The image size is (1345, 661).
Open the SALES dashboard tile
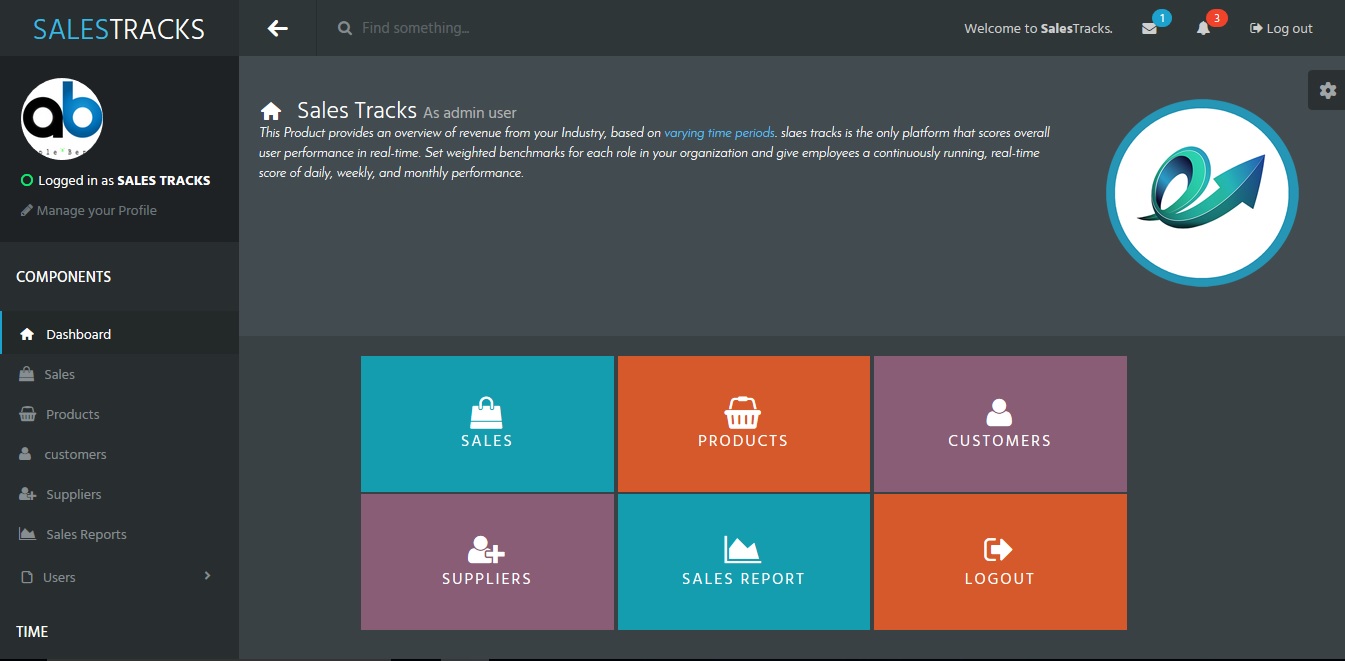487,424
